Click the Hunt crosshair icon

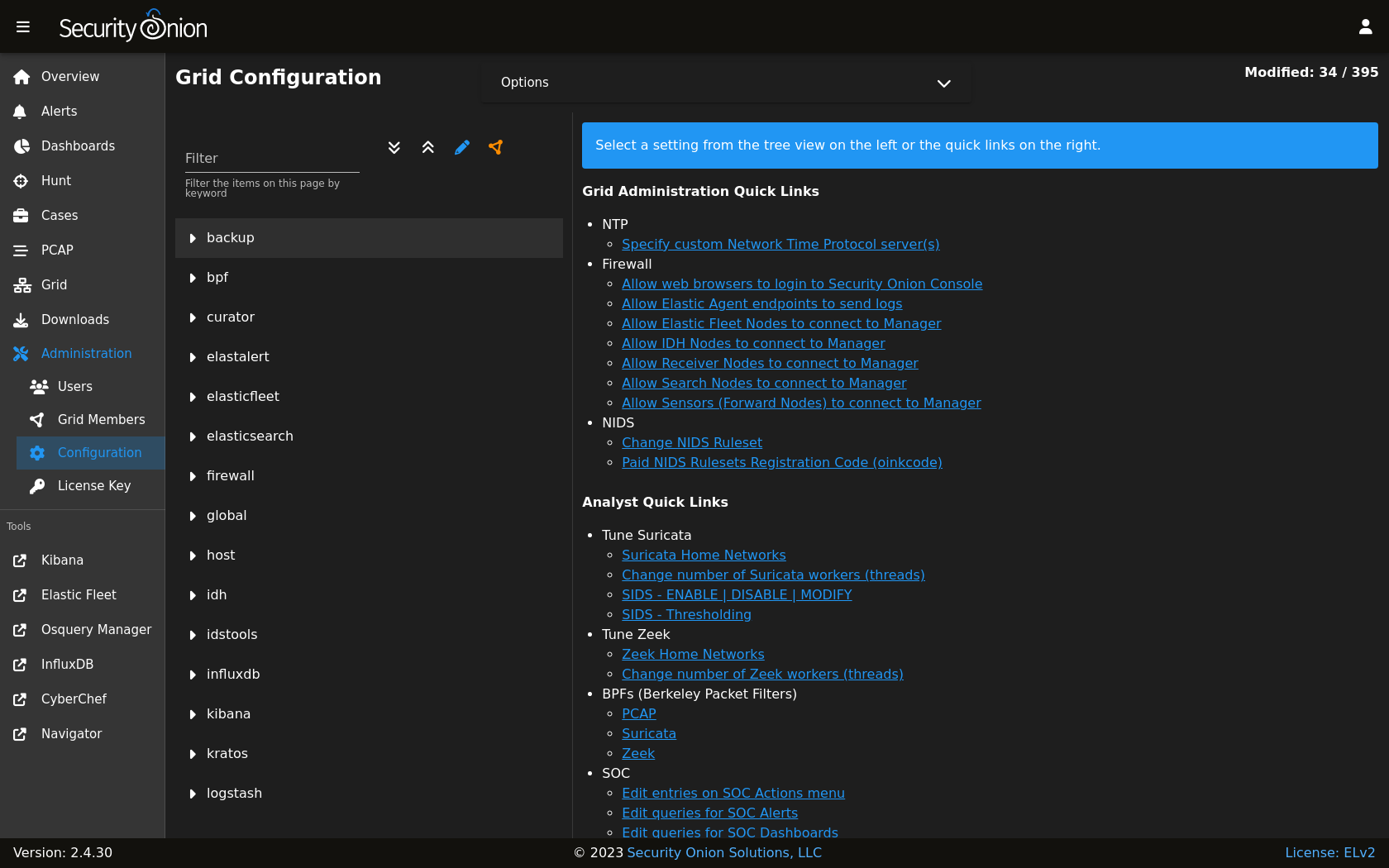point(21,181)
